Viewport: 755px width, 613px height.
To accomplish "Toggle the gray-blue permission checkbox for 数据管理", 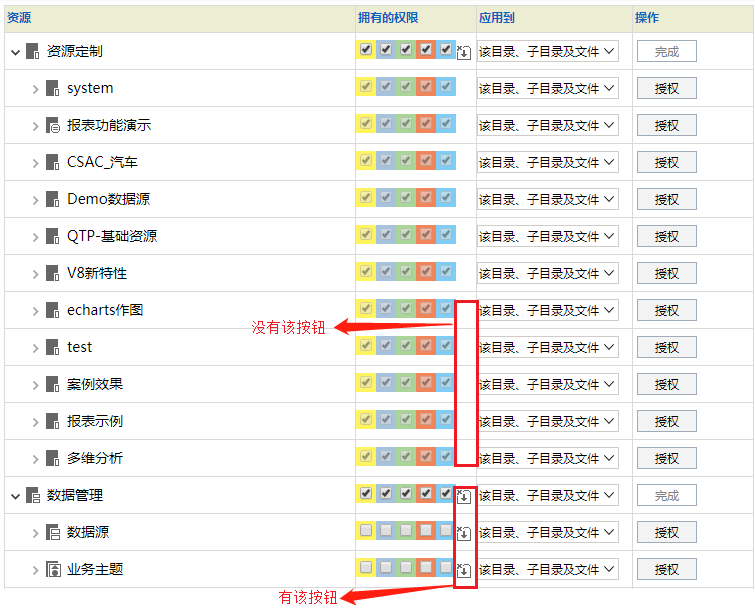I will (386, 493).
